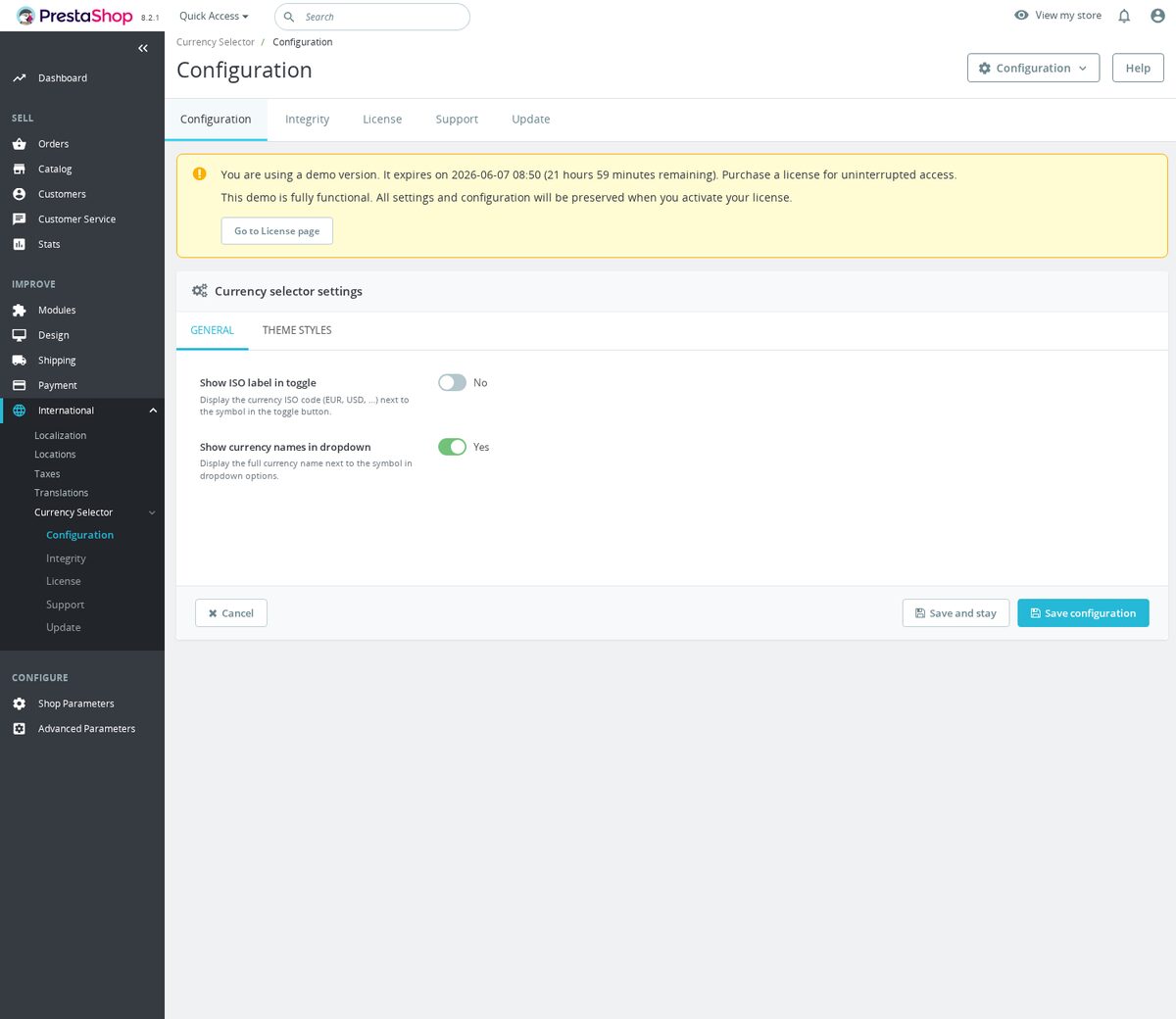Screen dimensions: 1176x1019
Task: Open sidebar Configuration submenu item
Action: point(79,535)
